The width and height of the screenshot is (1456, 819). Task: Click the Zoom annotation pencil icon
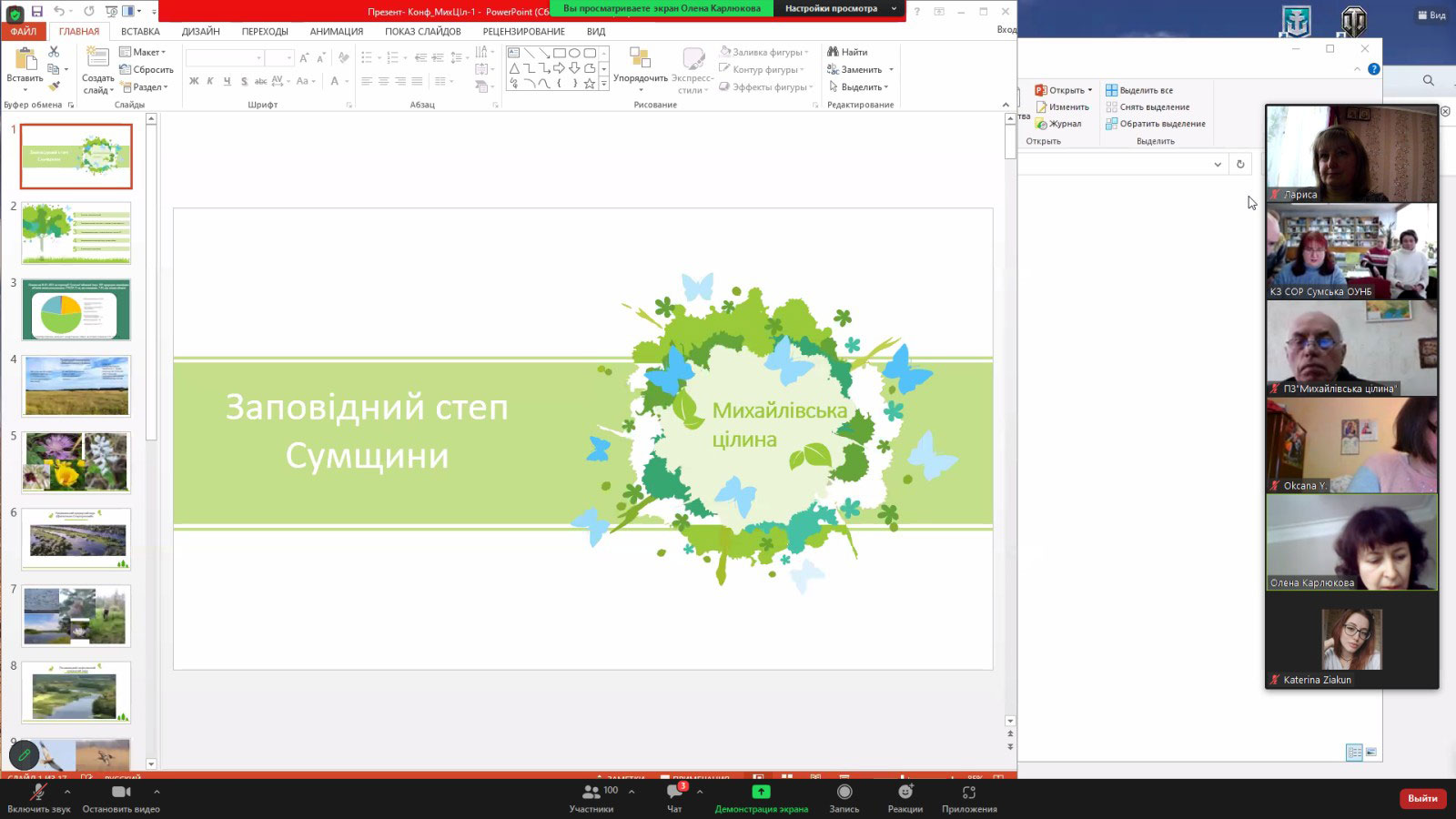coord(25,755)
